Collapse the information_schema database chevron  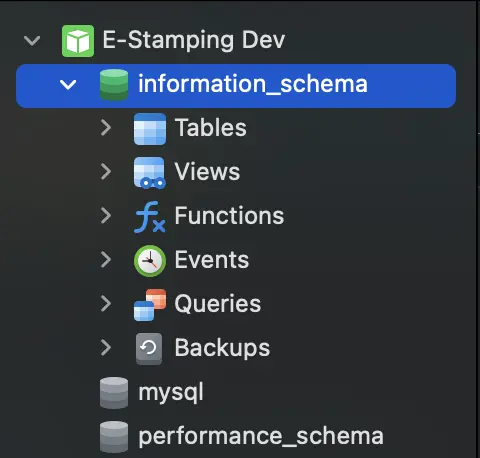pyautogui.click(x=68, y=85)
